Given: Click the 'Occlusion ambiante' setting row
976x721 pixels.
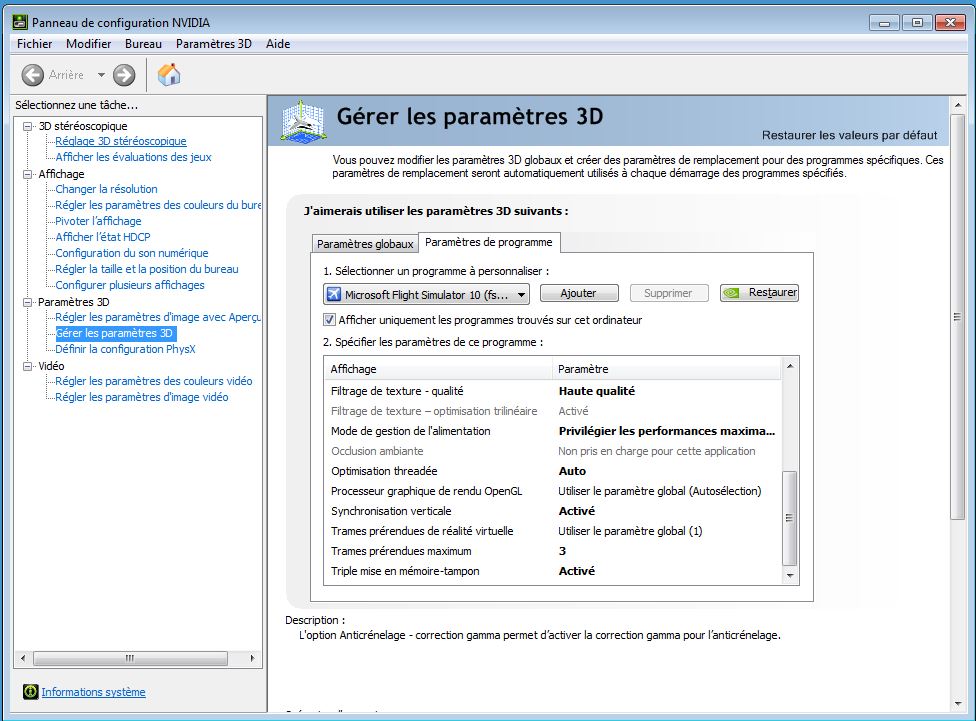Looking at the screenshot, I should click(553, 451).
